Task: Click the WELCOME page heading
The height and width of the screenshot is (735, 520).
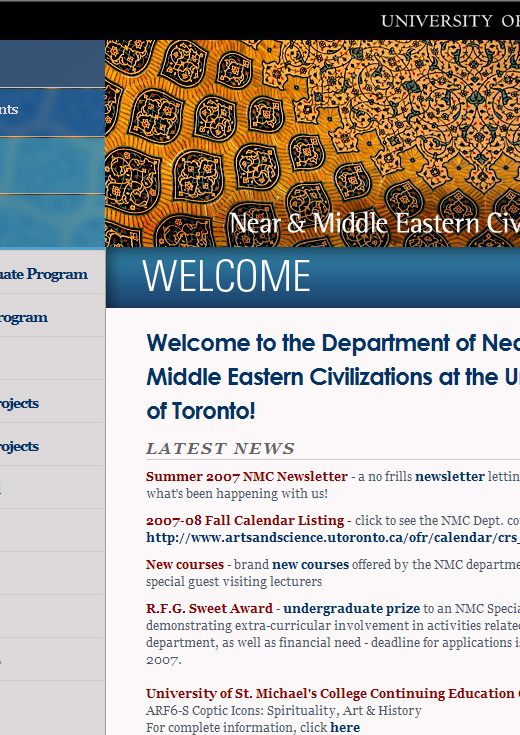Action: pos(226,276)
